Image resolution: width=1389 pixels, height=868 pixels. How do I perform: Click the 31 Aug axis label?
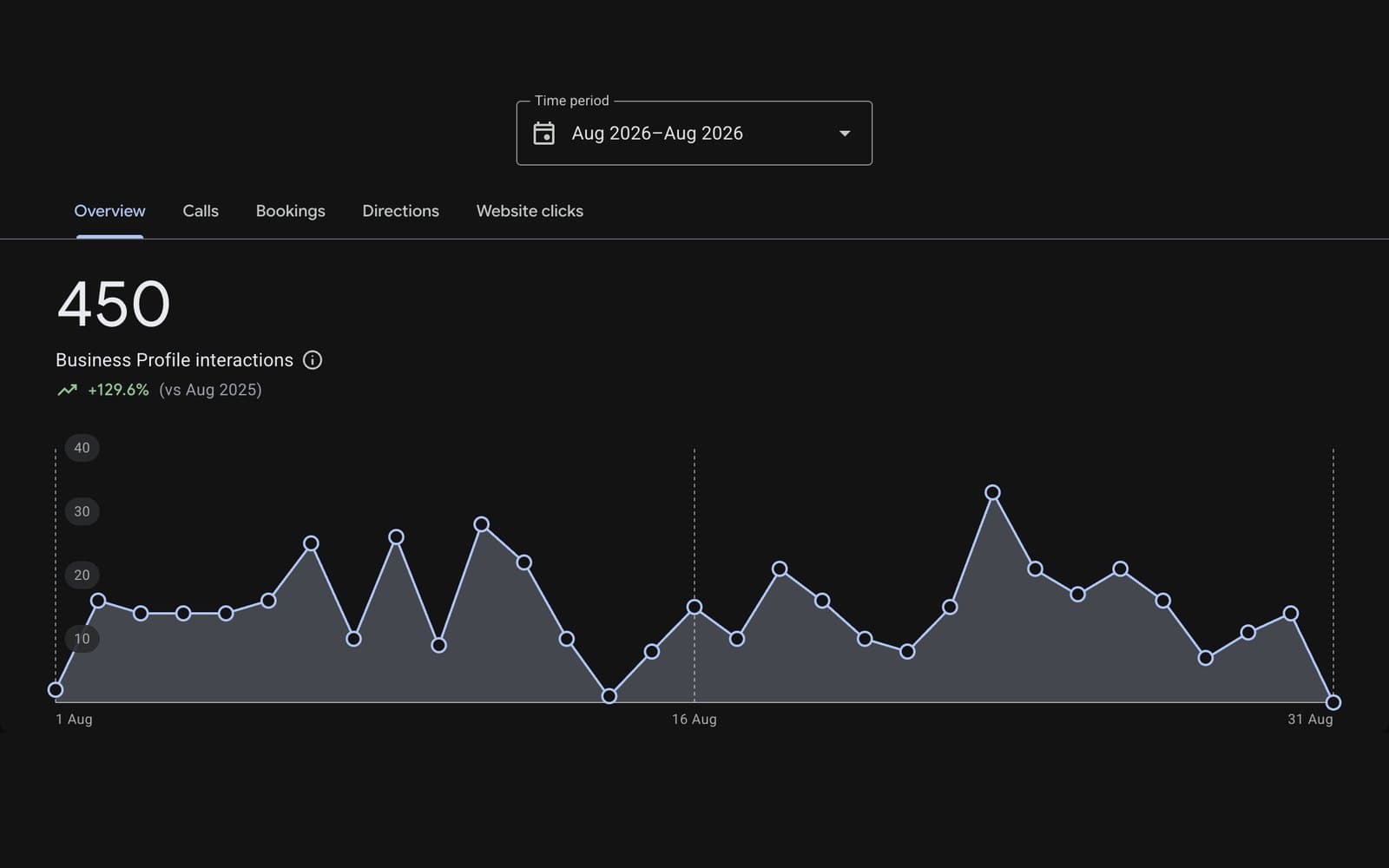(x=1310, y=719)
